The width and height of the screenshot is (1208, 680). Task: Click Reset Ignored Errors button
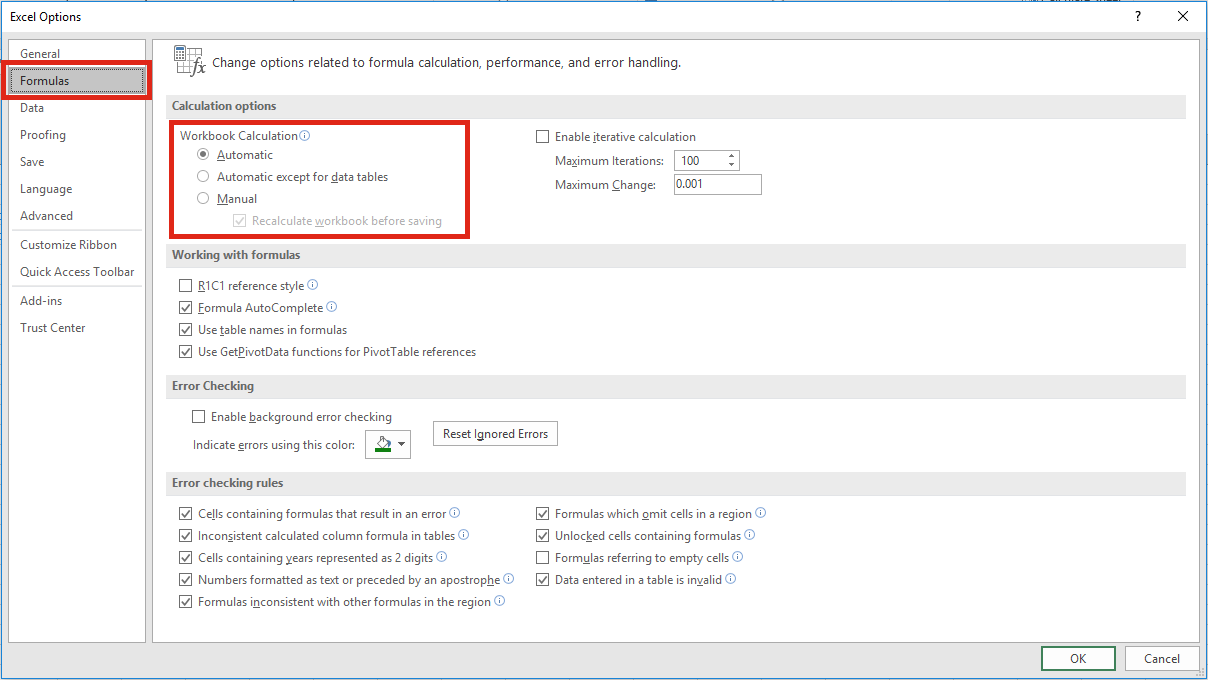pyautogui.click(x=495, y=434)
